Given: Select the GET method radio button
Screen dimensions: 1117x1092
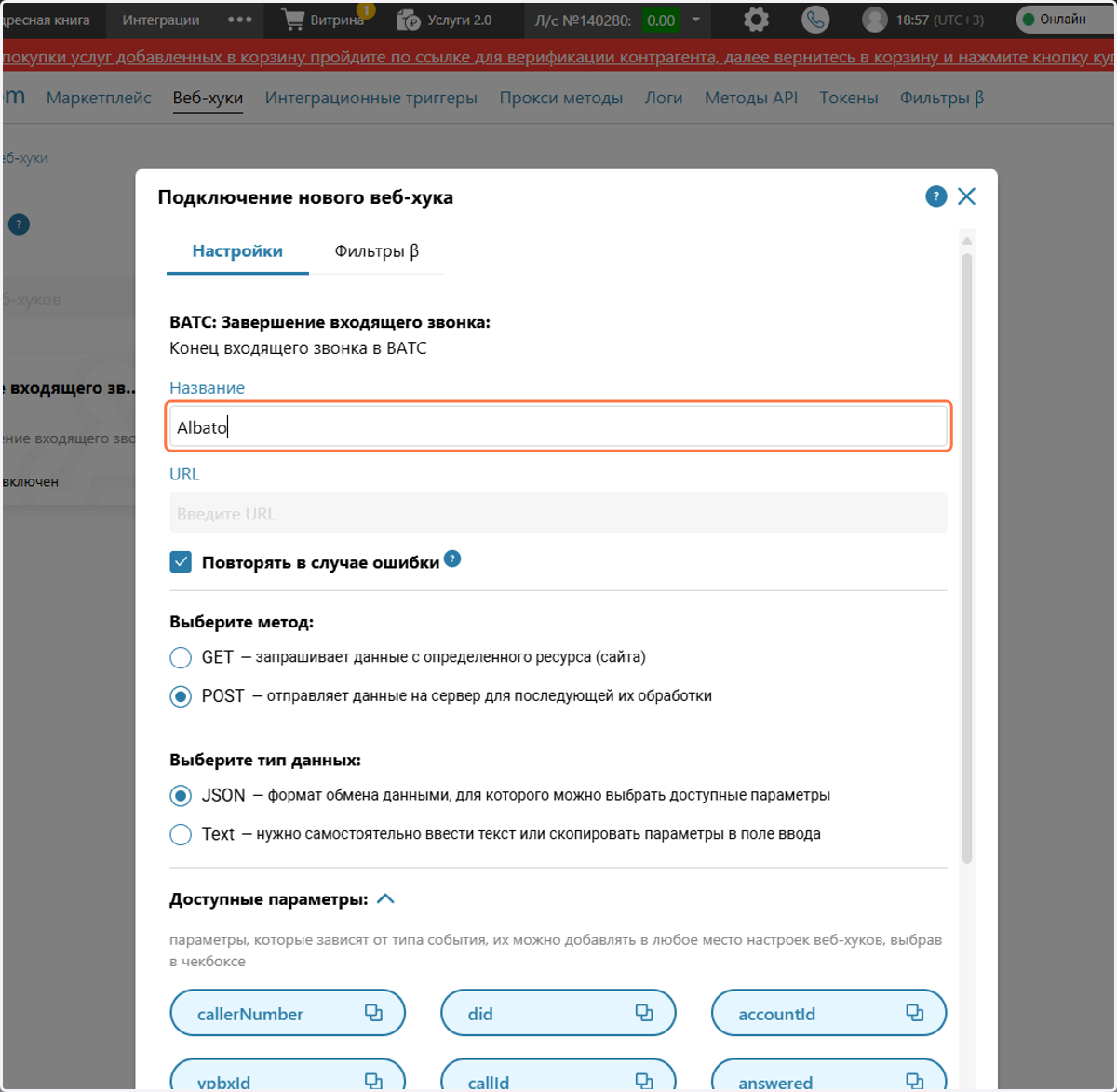Looking at the screenshot, I should pos(181,658).
